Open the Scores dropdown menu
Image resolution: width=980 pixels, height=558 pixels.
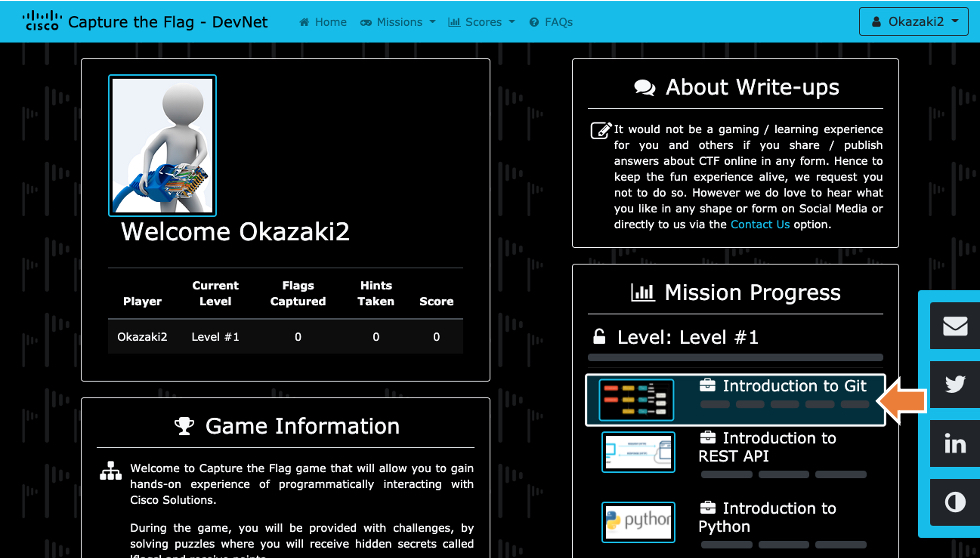[482, 22]
